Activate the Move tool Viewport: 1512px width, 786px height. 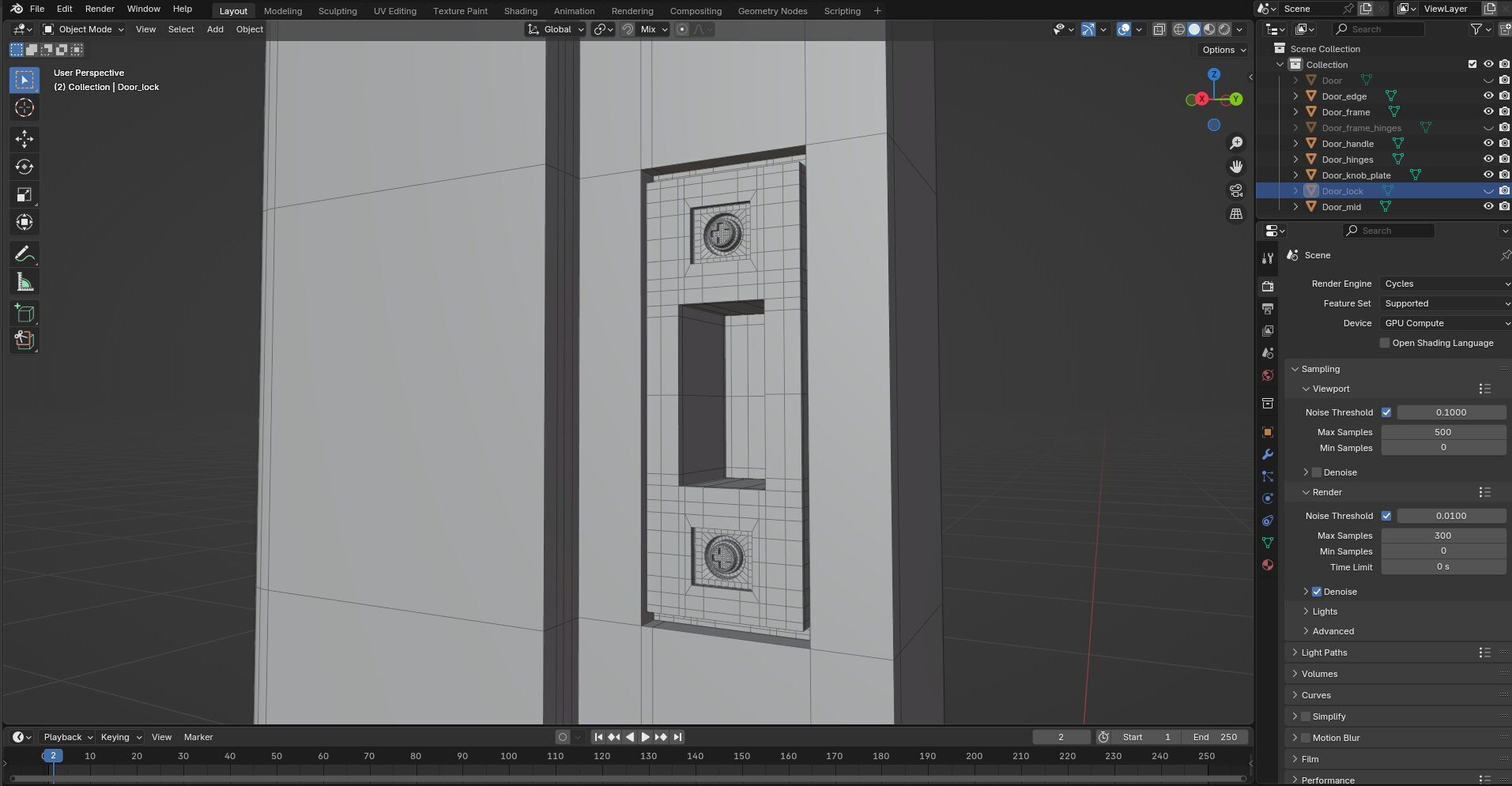pos(25,139)
